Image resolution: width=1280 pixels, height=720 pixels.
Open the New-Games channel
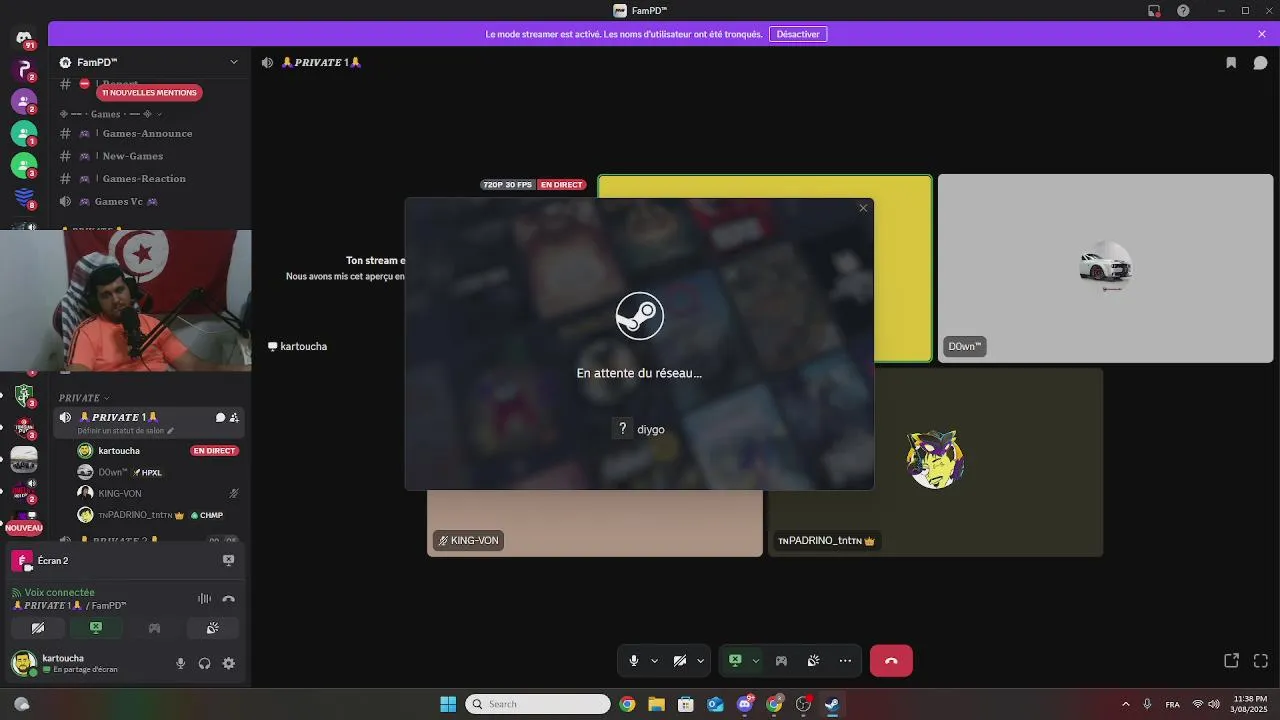pyautogui.click(x=148, y=156)
